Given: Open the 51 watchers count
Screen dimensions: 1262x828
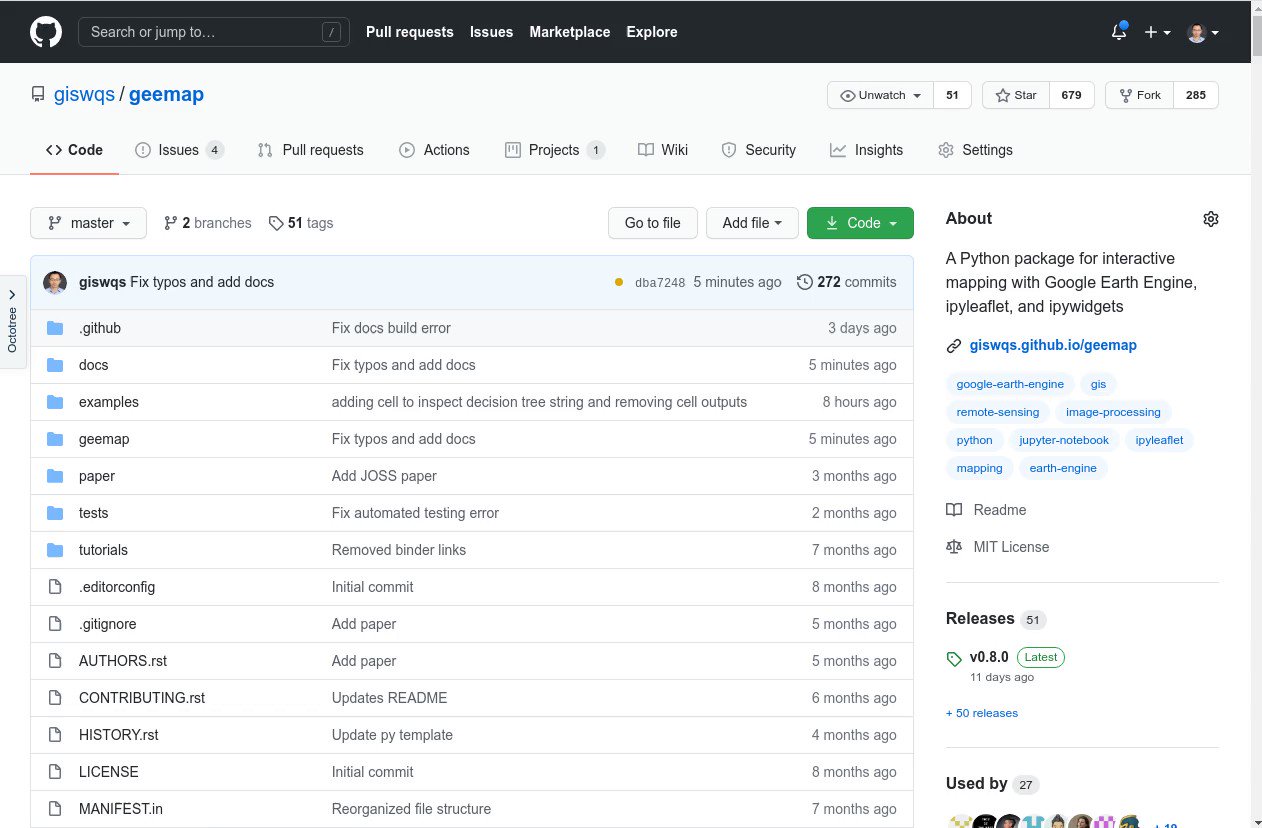Looking at the screenshot, I should (952, 95).
